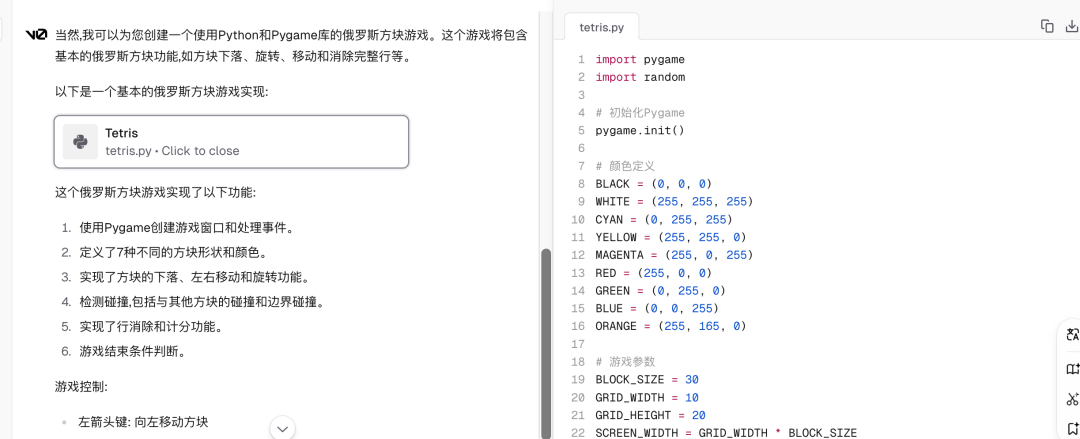Click line number 17 in the code gutter
1080x439 pixels.
(x=578, y=344)
